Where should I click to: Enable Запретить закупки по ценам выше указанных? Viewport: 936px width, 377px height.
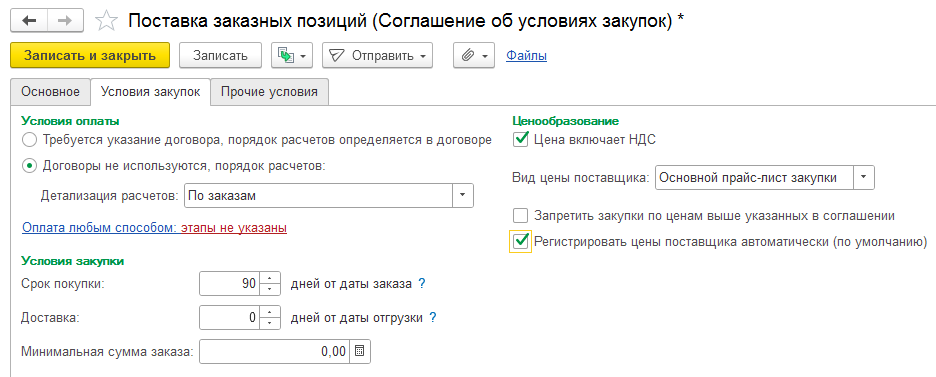[521, 215]
